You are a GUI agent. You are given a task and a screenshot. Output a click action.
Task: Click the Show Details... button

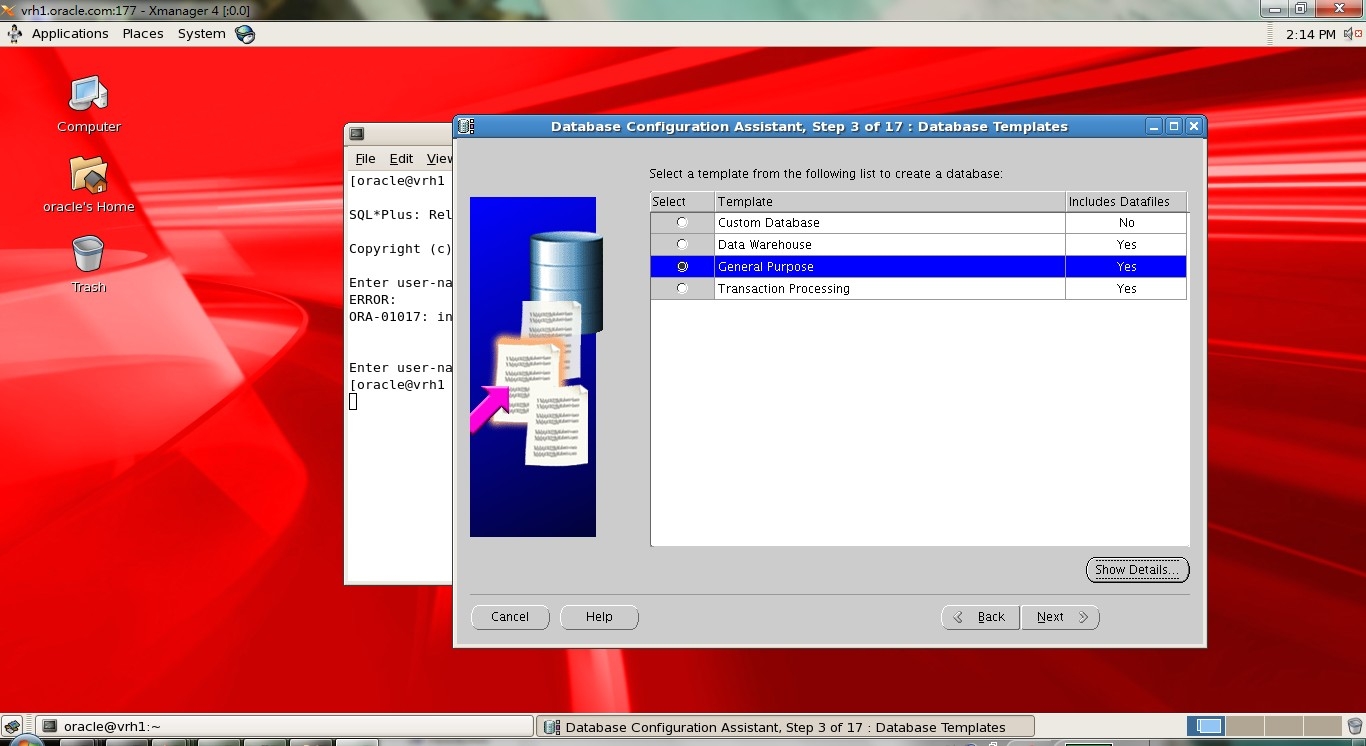tap(1137, 570)
